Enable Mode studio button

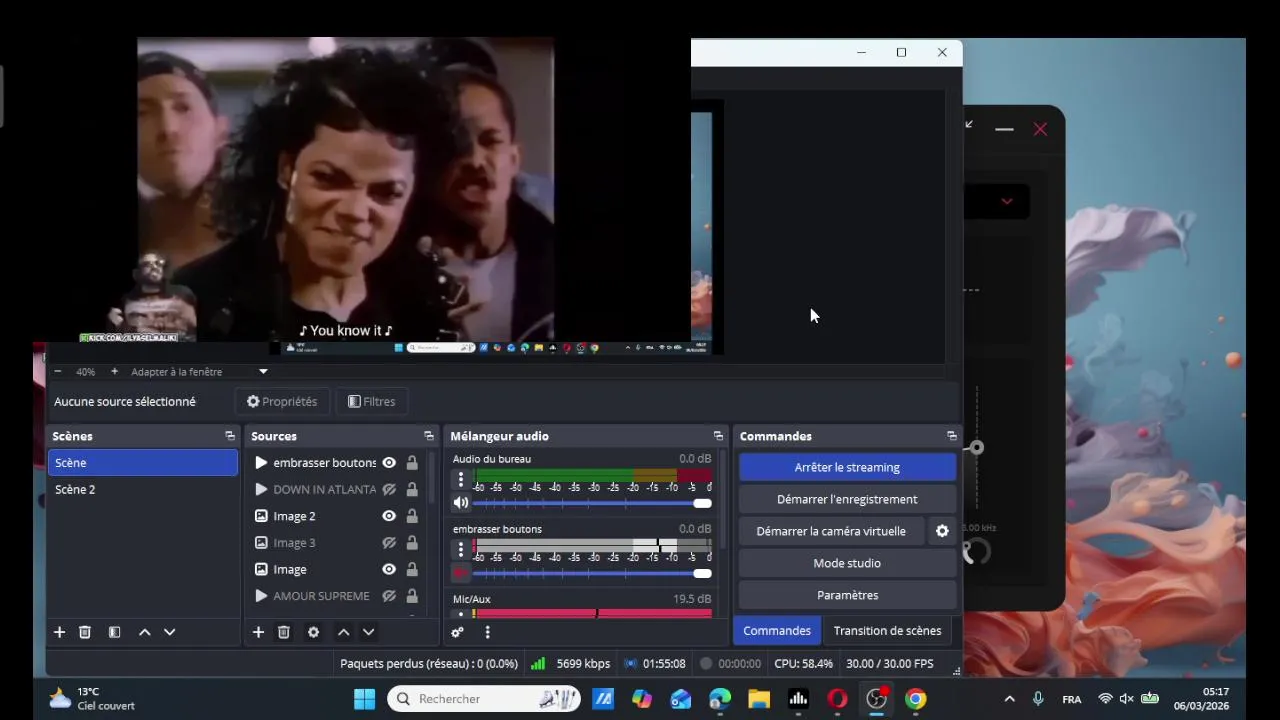[847, 563]
